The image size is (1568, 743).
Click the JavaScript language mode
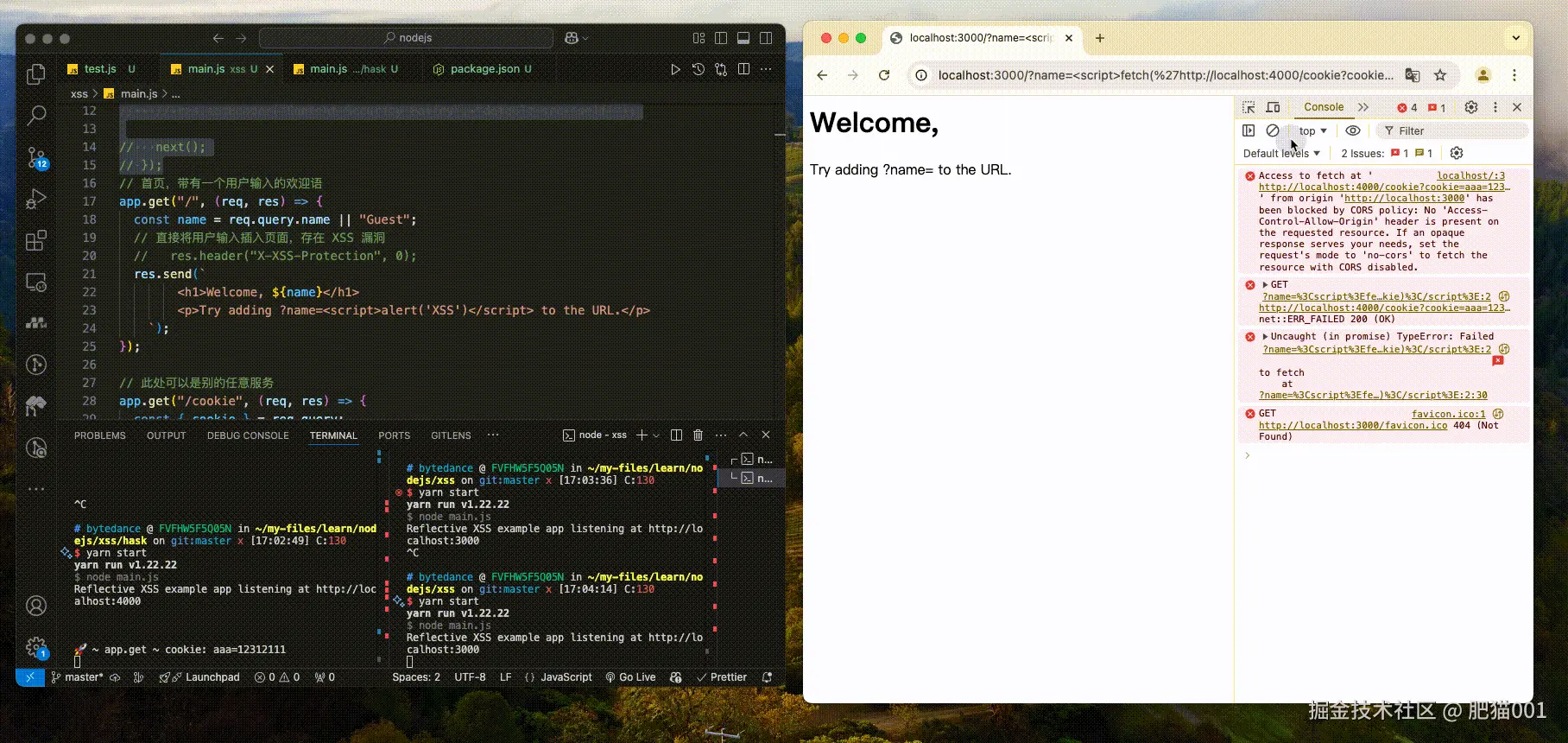click(566, 677)
